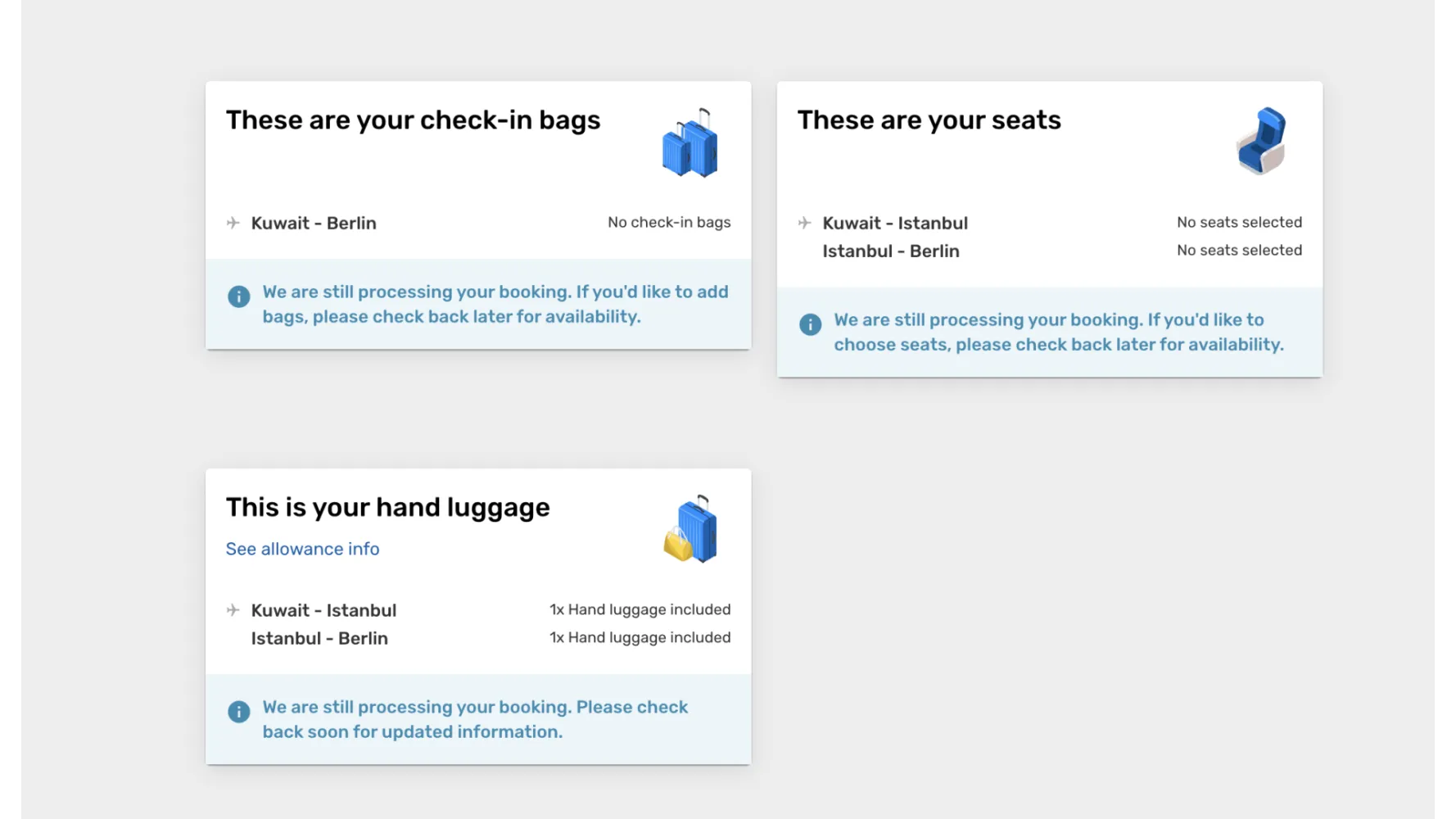Viewport: 1456px width, 819px height.
Task: Click the hand luggage suitcase and handbag icon
Action: (x=690, y=530)
